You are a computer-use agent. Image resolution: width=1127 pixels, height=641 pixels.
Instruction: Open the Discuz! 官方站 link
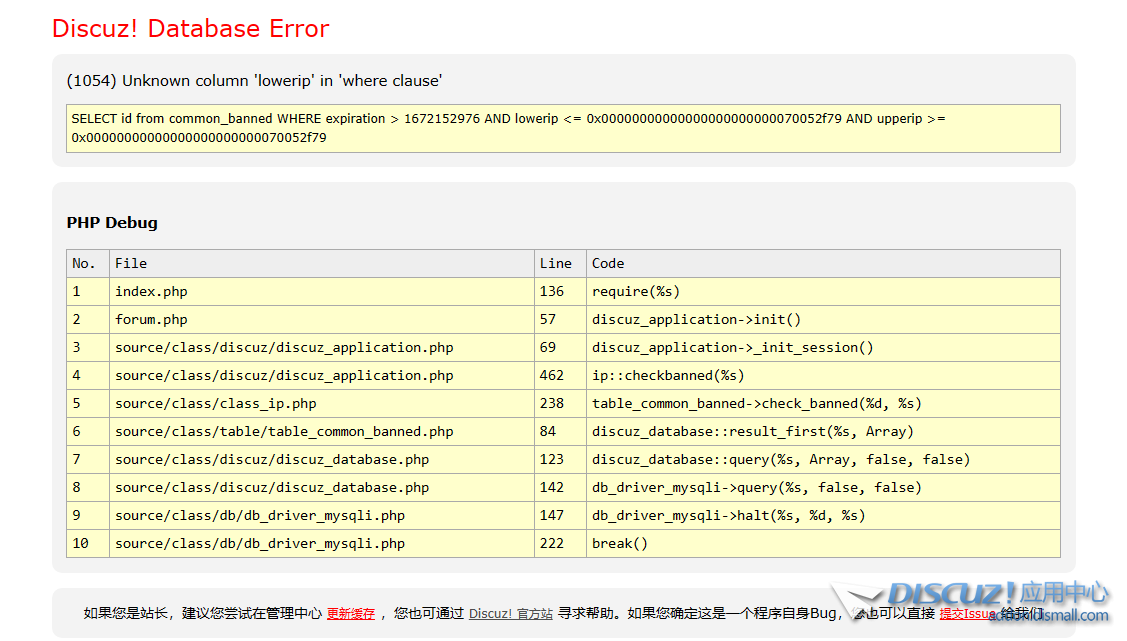(x=510, y=614)
